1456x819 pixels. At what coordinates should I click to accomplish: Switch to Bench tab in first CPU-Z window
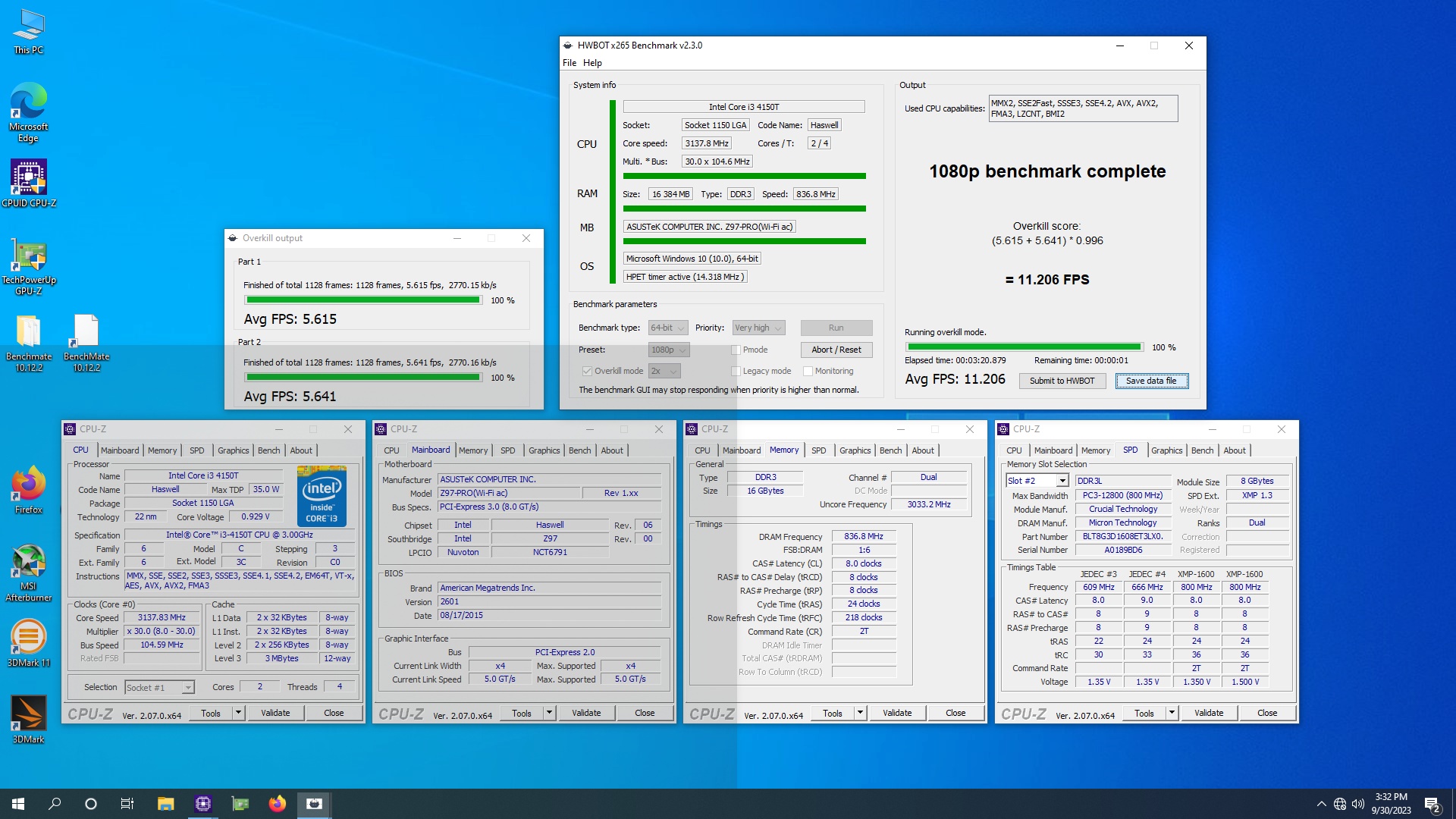268,450
